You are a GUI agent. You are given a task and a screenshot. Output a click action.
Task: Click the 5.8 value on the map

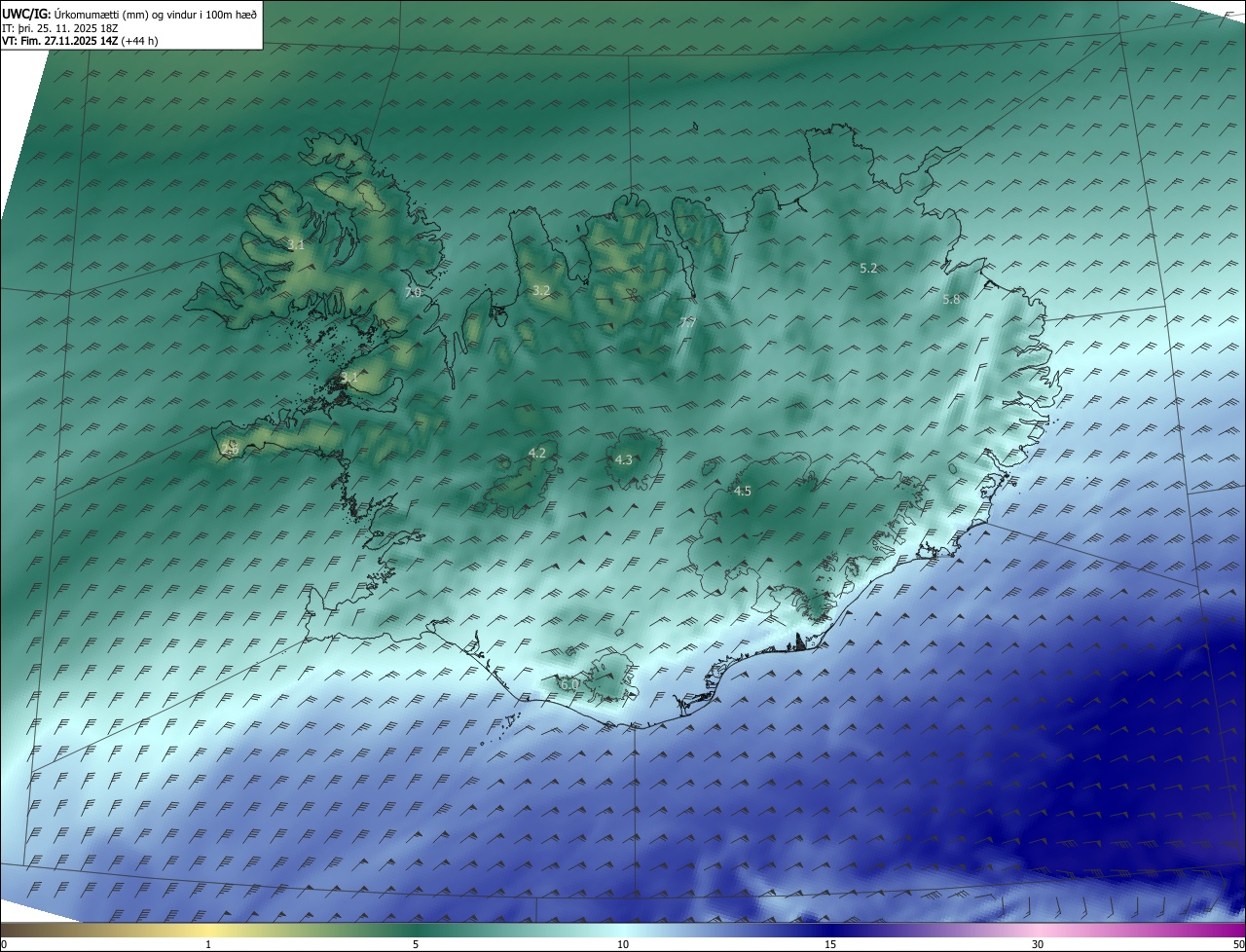(x=951, y=300)
